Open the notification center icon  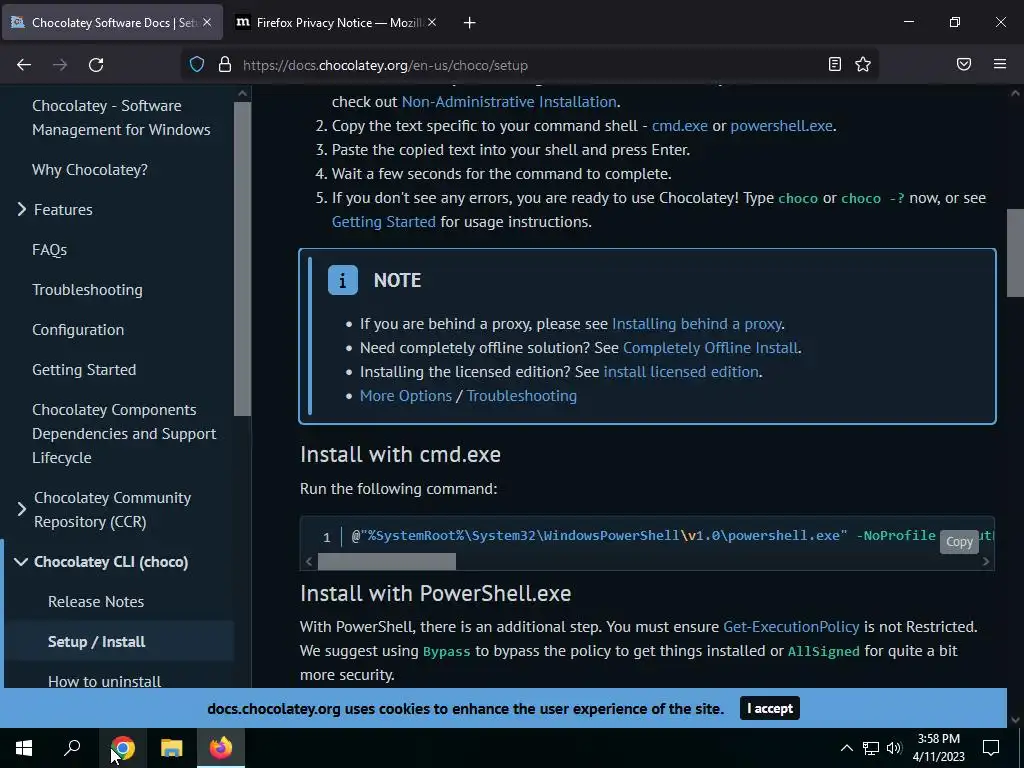coord(991,748)
